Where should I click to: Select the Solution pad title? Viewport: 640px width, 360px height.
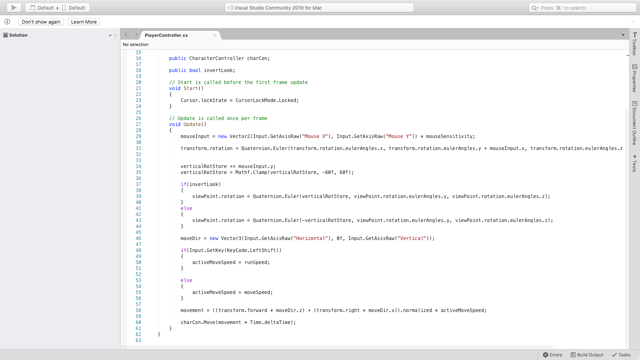pyautogui.click(x=18, y=35)
